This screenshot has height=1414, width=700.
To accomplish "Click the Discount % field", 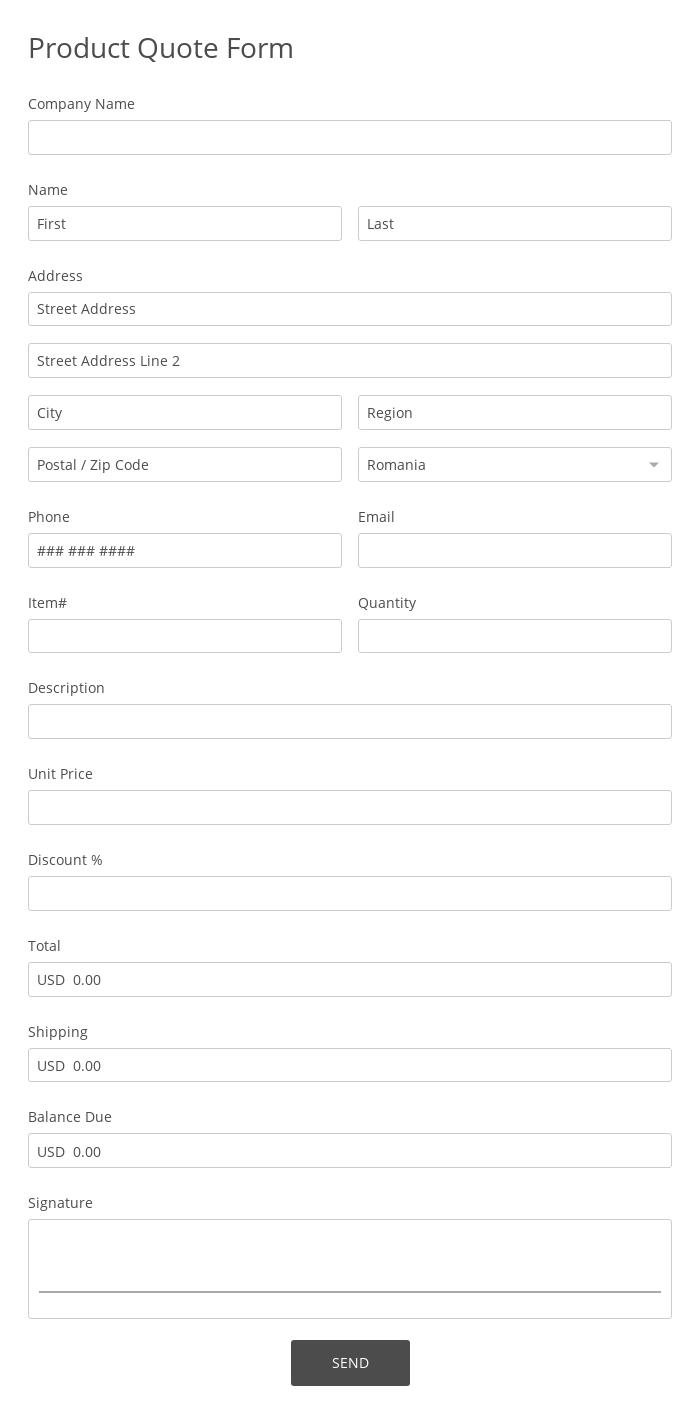I will click(x=350, y=893).
